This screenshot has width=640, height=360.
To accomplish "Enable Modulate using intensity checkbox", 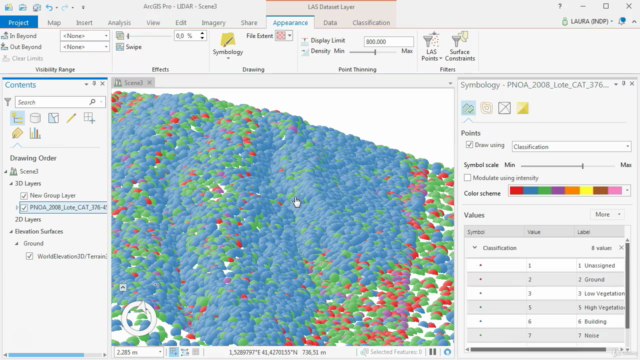I will (467, 178).
